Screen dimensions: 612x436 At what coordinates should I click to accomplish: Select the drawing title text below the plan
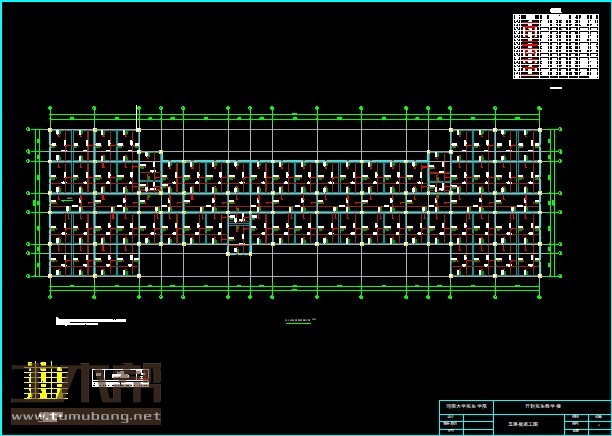(x=298, y=321)
